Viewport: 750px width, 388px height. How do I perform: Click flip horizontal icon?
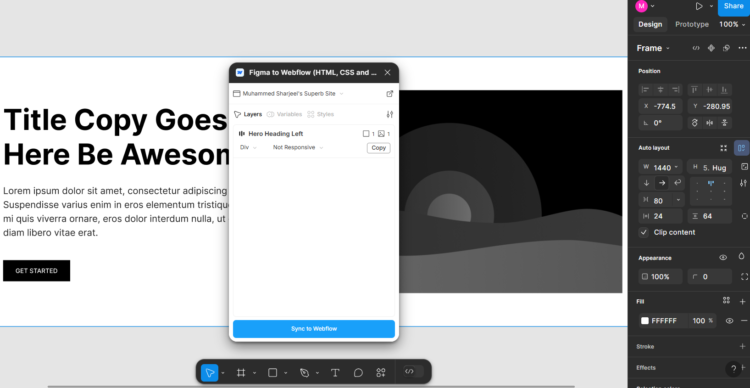[709, 123]
